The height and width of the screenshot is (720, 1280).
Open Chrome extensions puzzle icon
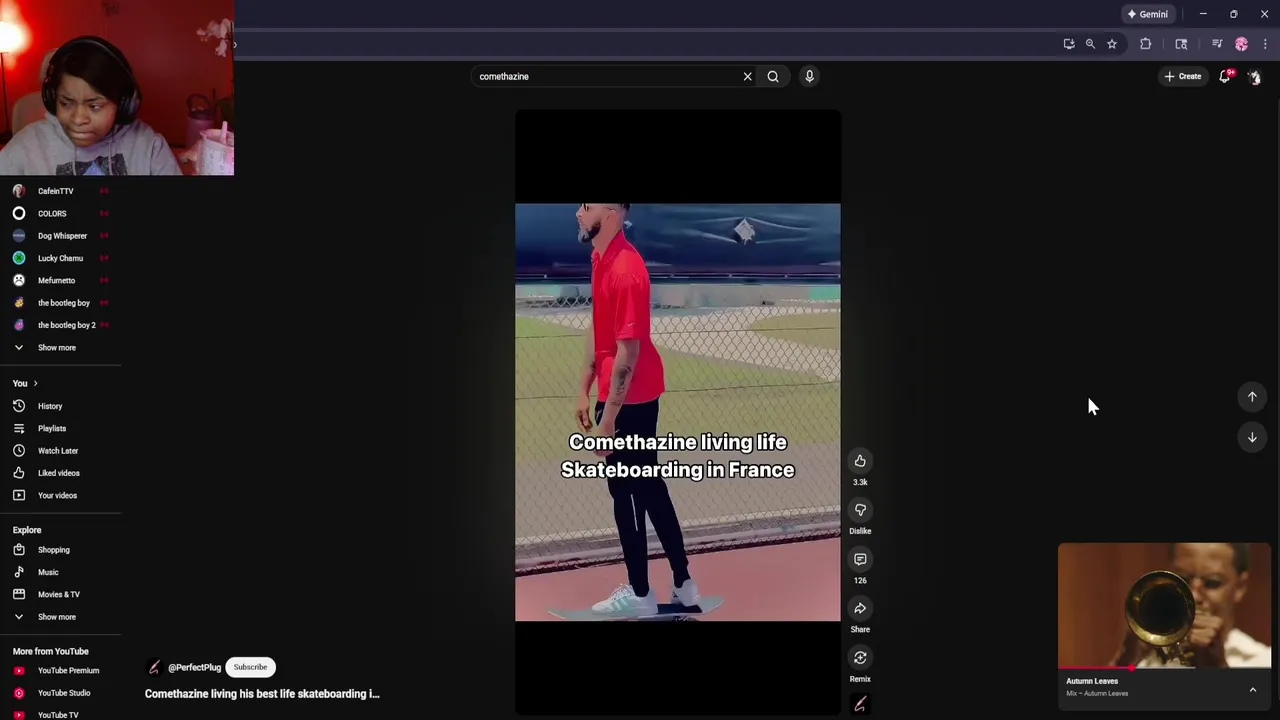tap(1146, 44)
